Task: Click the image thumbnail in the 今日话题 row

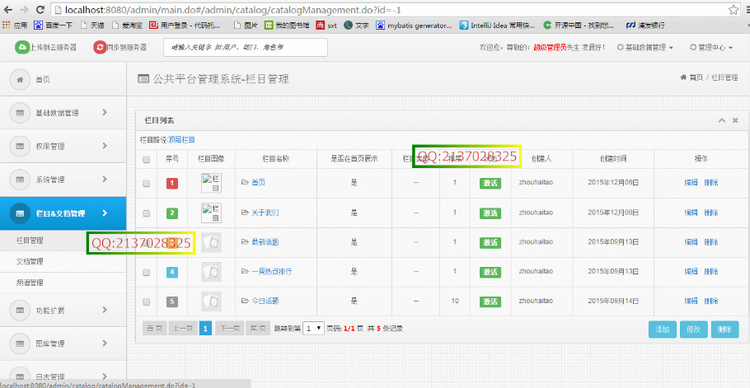Action: [x=211, y=301]
